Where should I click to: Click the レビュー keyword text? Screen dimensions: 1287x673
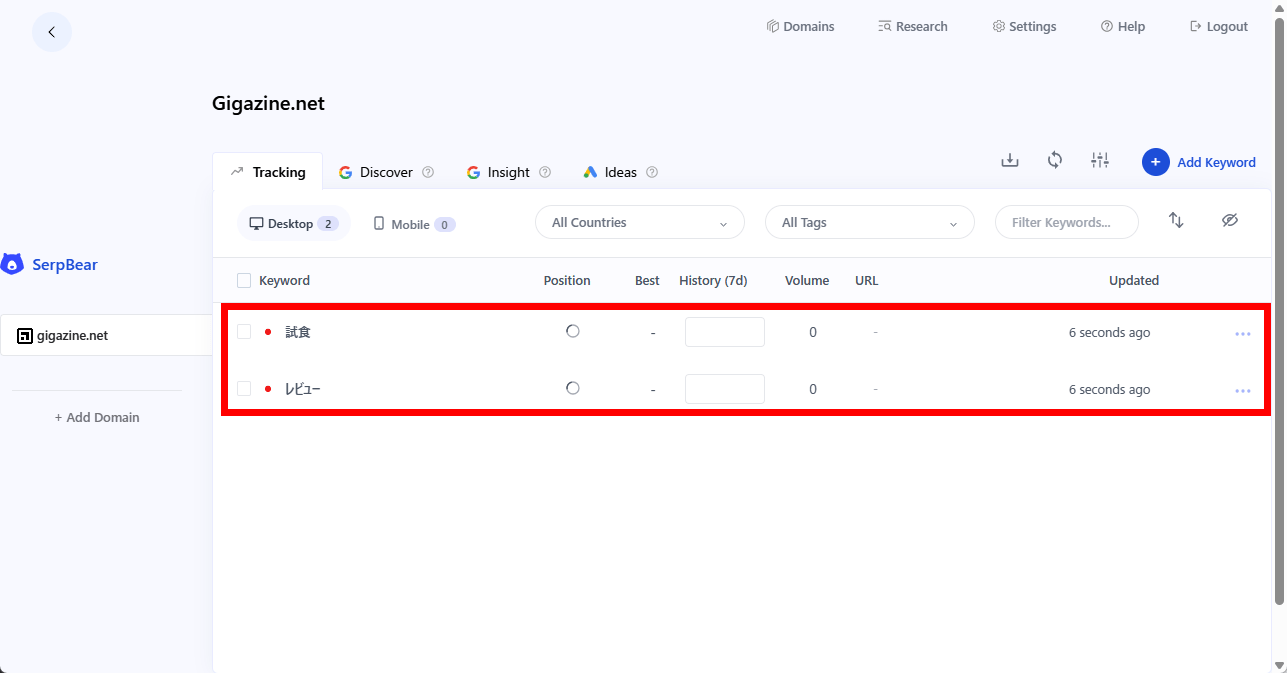pos(303,389)
